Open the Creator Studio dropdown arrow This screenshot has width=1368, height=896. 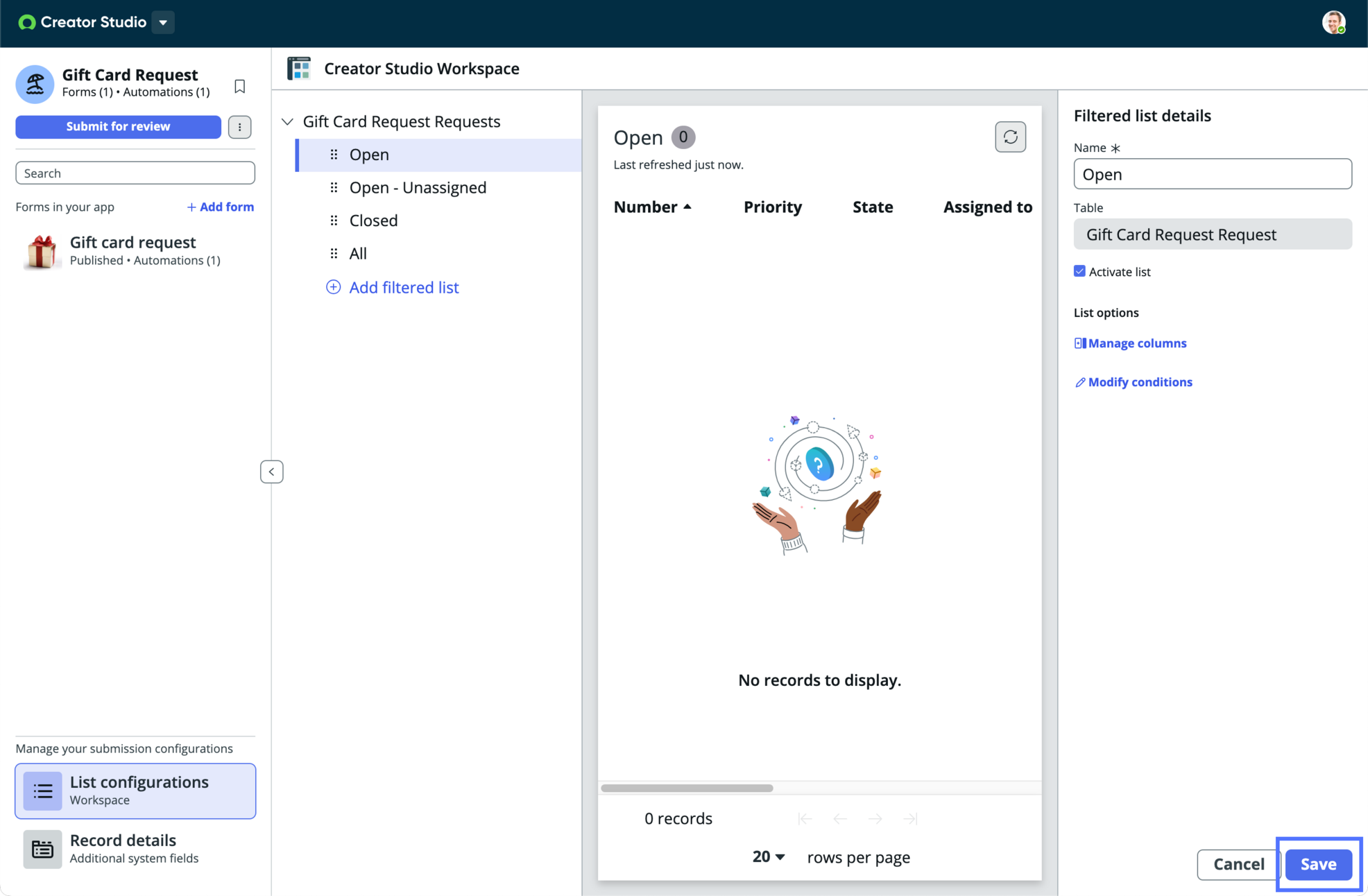coord(163,22)
